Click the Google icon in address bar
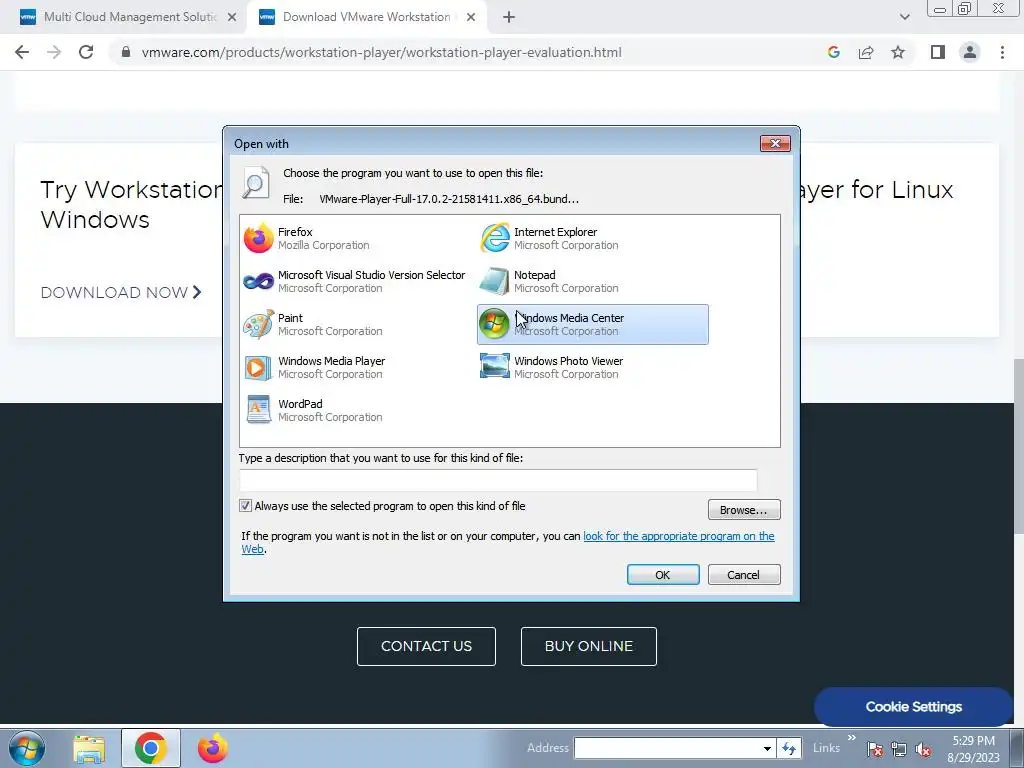The width and height of the screenshot is (1024, 768). pos(833,52)
